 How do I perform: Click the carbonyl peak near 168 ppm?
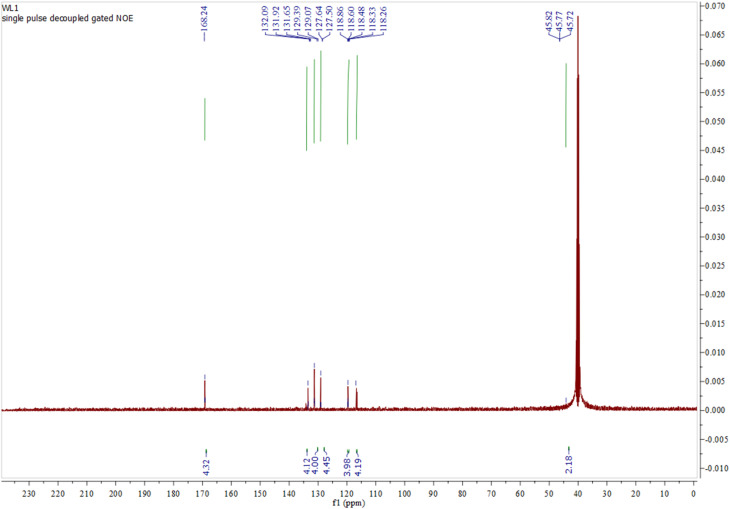pos(205,394)
